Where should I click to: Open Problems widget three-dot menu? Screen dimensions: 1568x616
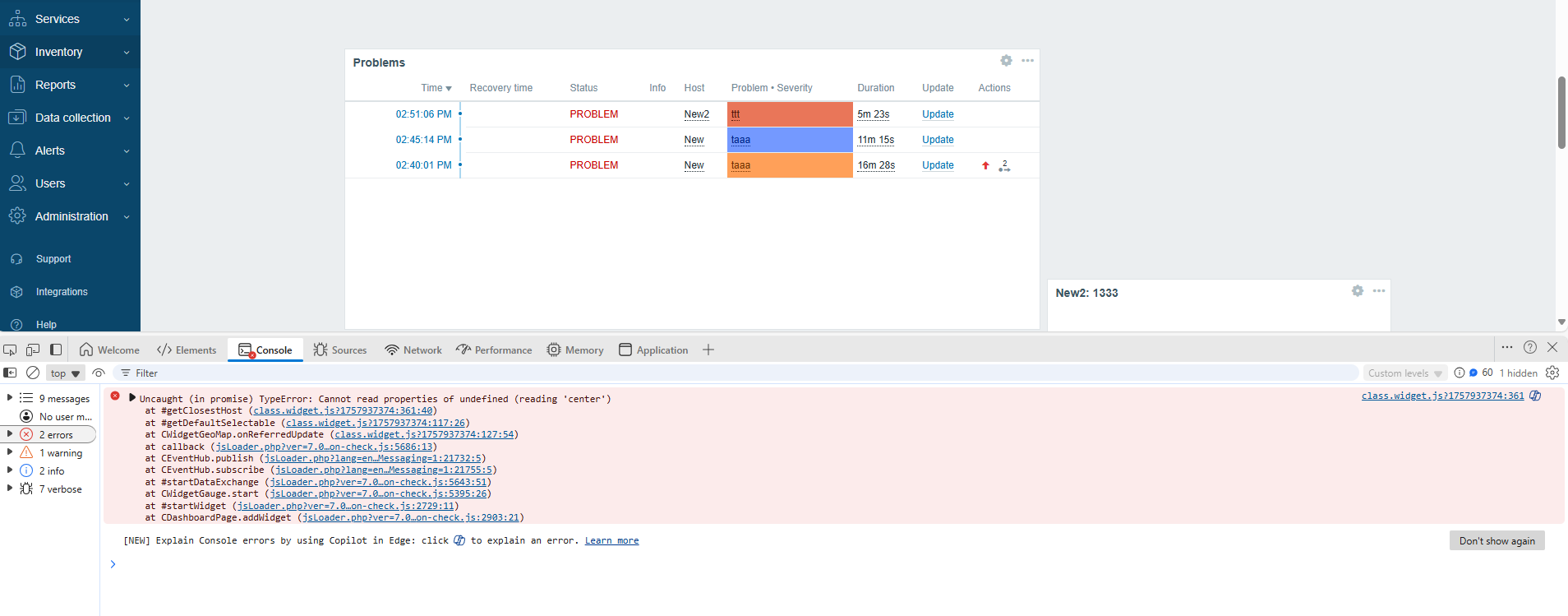click(x=1027, y=61)
